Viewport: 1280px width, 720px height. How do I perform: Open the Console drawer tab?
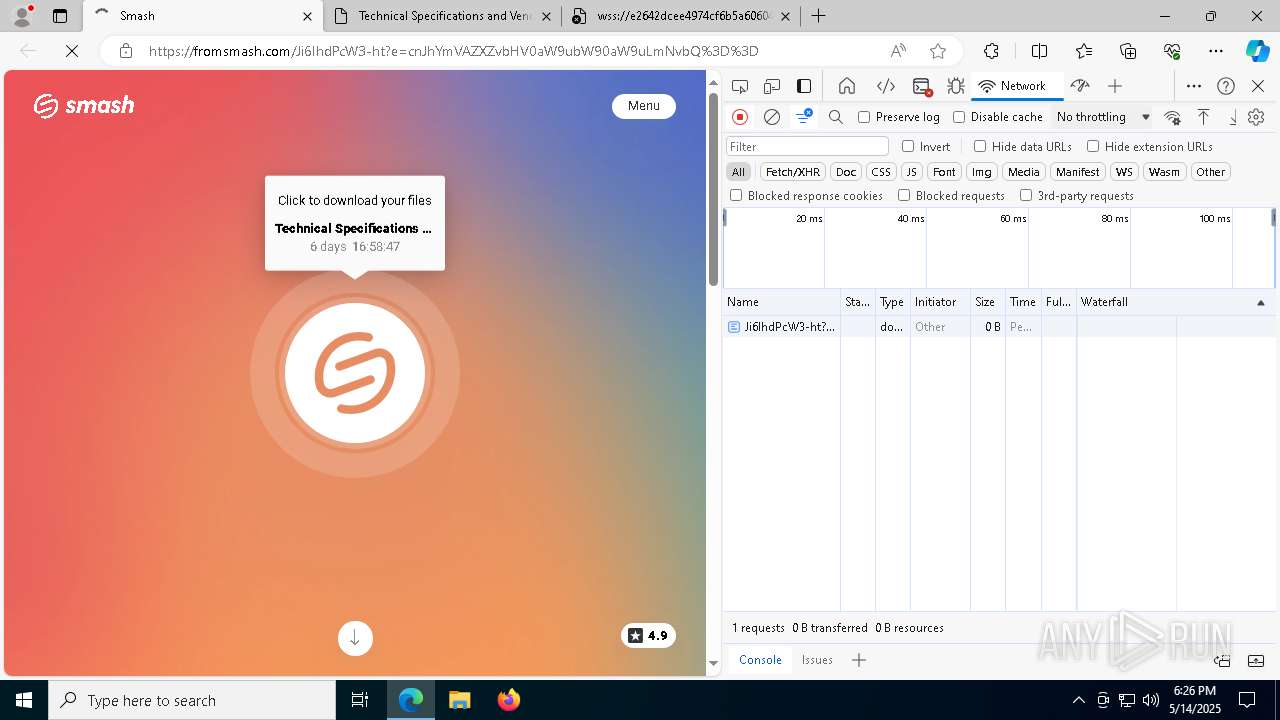pos(760,660)
